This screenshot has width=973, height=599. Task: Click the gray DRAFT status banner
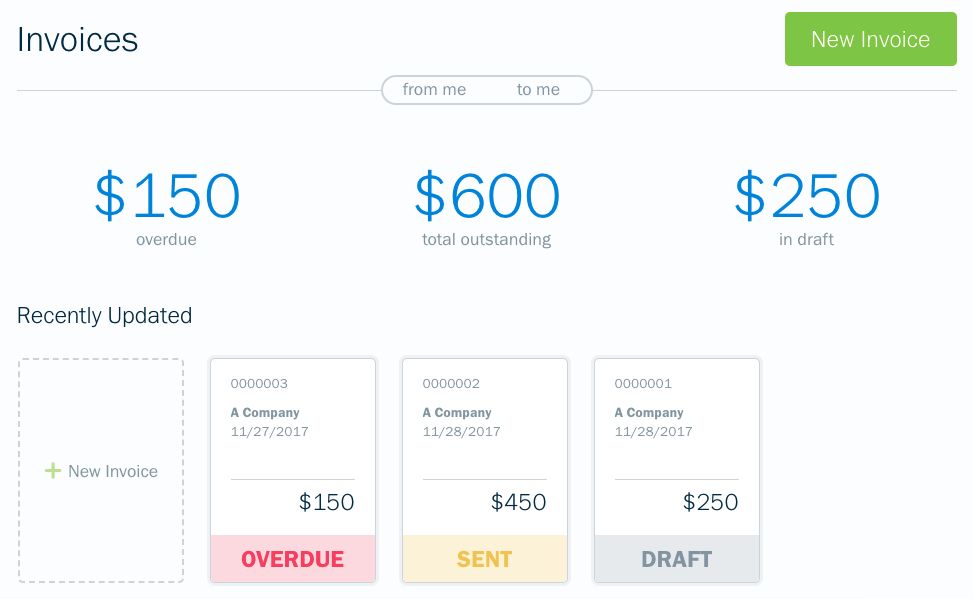(x=677, y=559)
